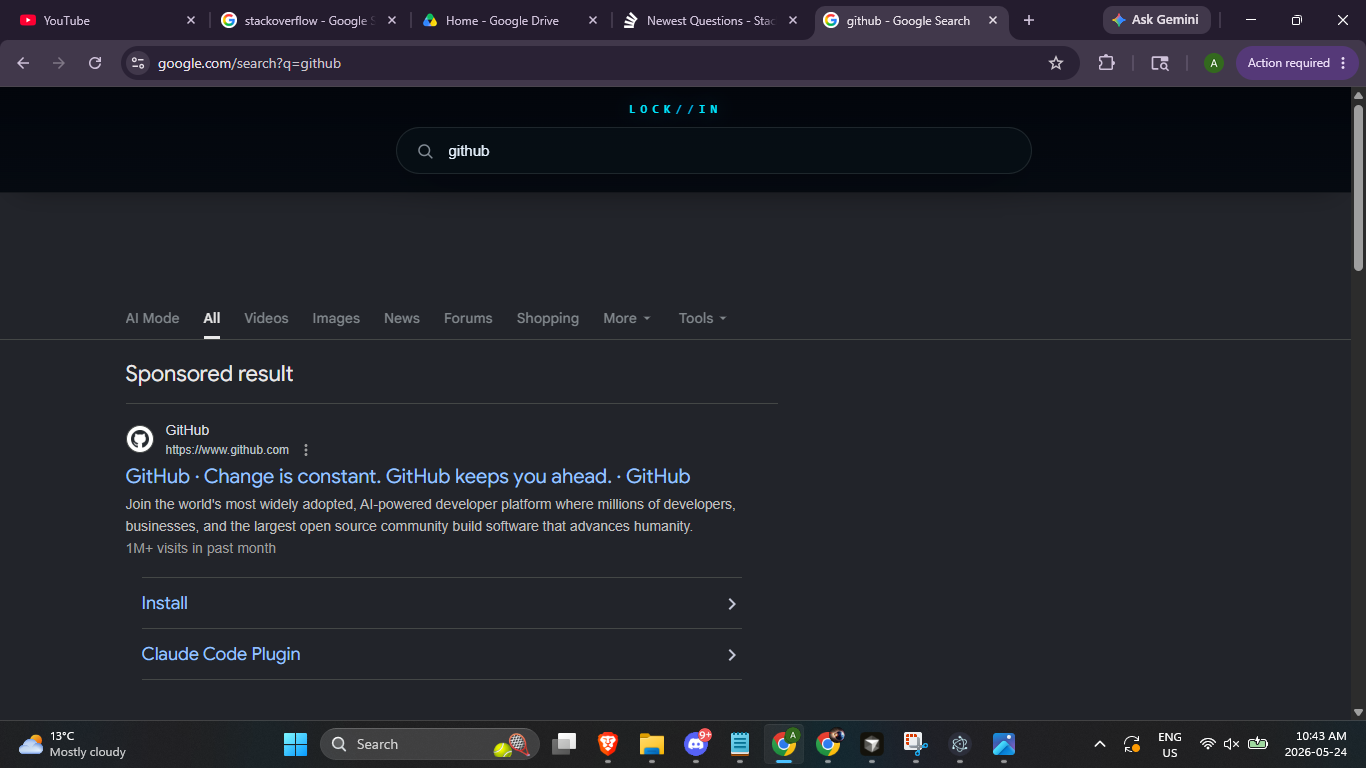The height and width of the screenshot is (768, 1366).
Task: Switch to Chrome with green A badge
Action: click(x=784, y=744)
